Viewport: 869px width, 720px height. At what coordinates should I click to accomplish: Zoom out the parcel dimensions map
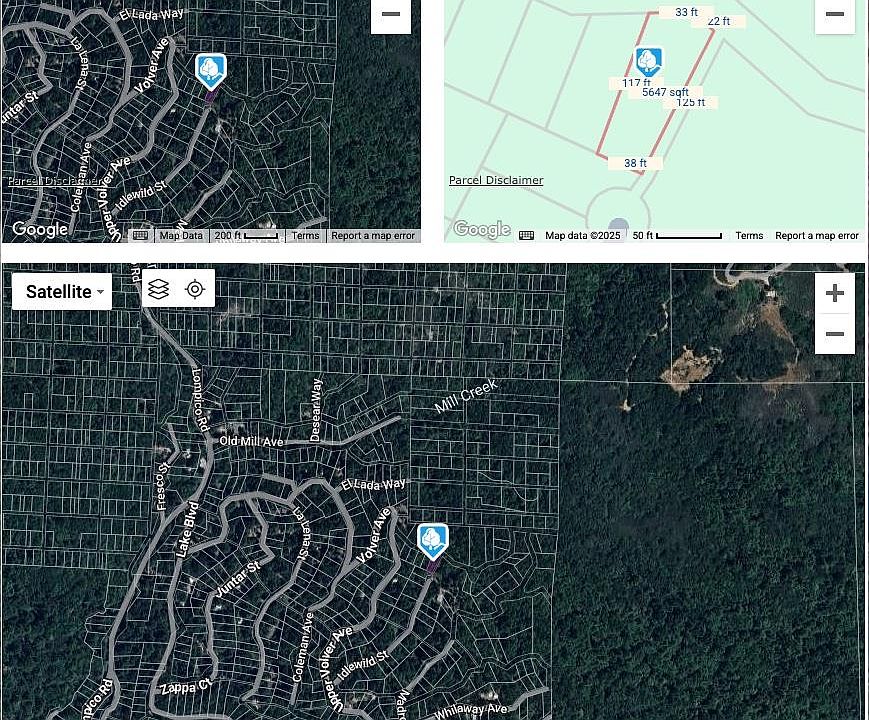(834, 15)
